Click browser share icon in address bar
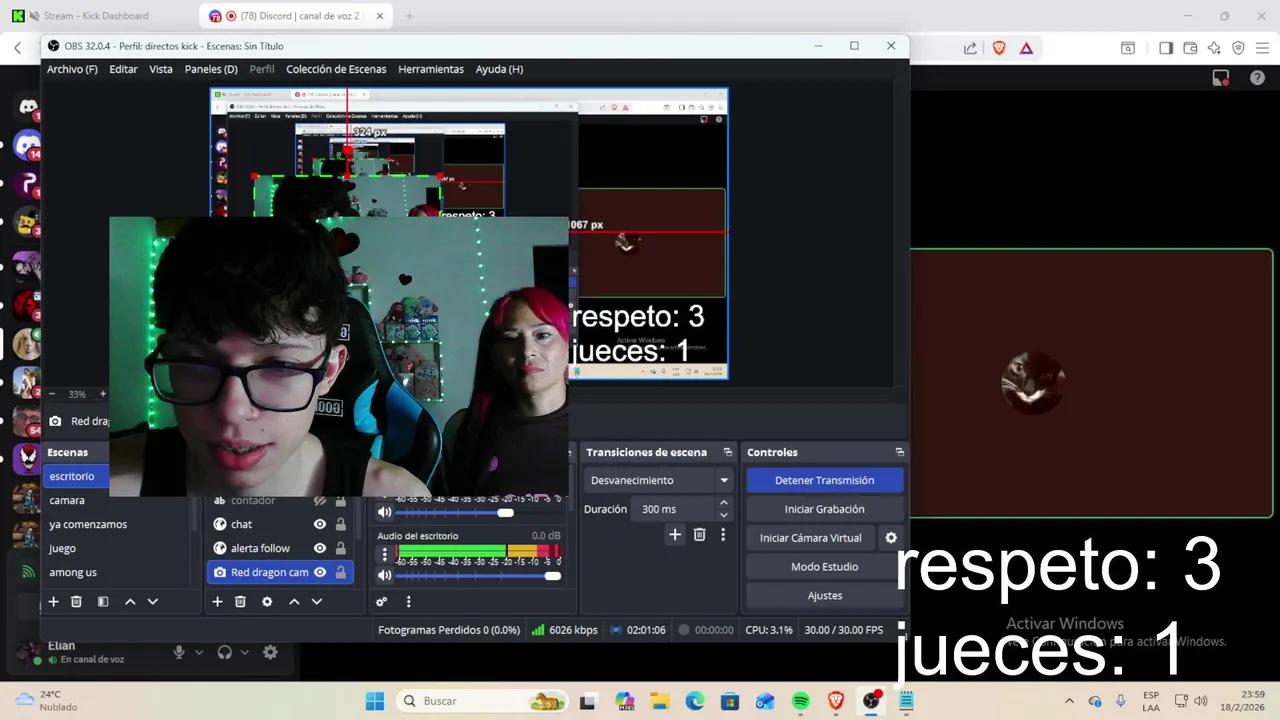 click(x=970, y=48)
